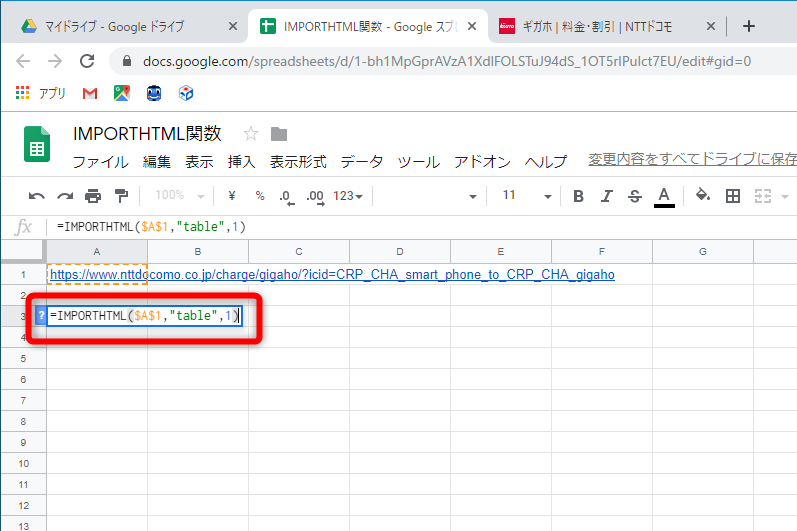This screenshot has height=531, width=797.
Task: Select column B header
Action: (x=198, y=252)
